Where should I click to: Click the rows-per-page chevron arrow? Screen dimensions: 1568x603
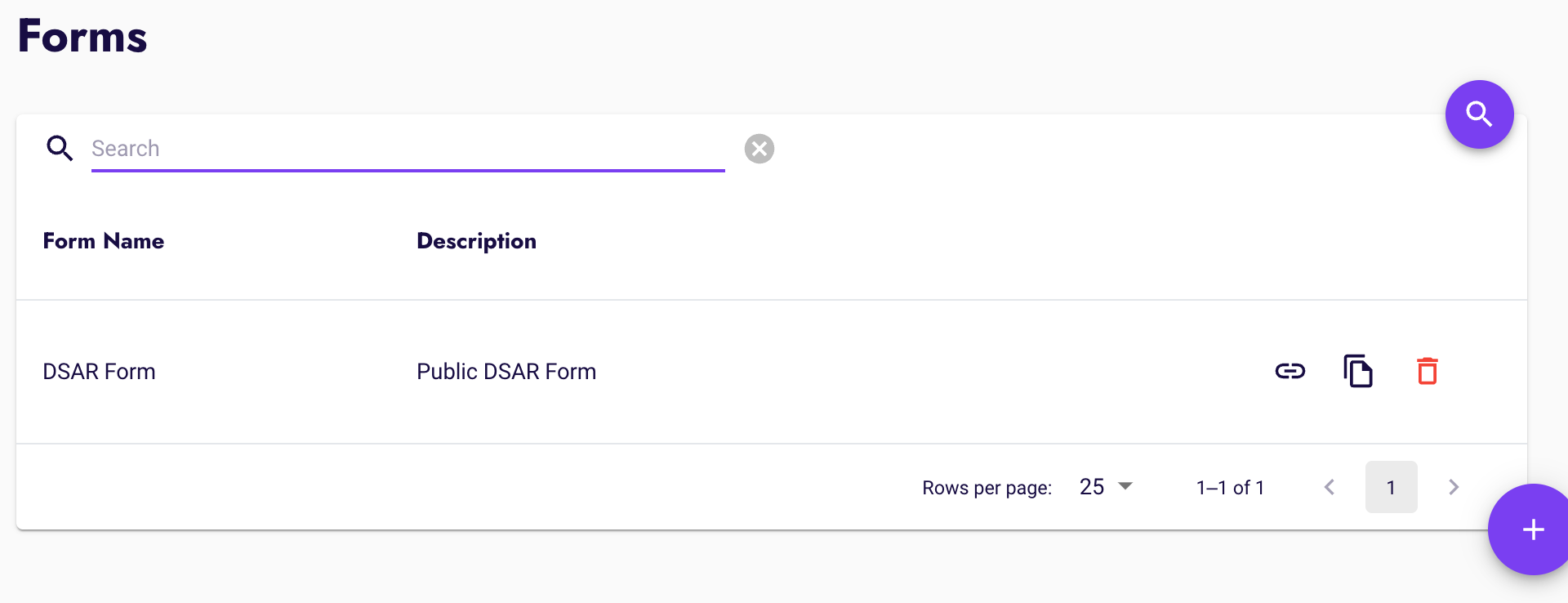pos(1127,486)
